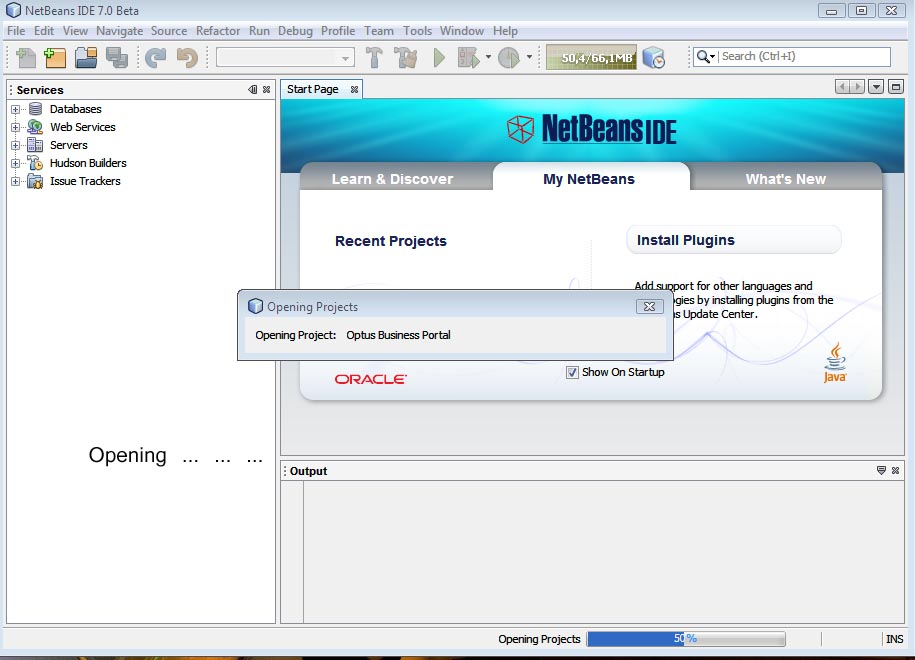The height and width of the screenshot is (660, 915).
Task: Expand the Issue Trackers tree node
Action: point(16,181)
